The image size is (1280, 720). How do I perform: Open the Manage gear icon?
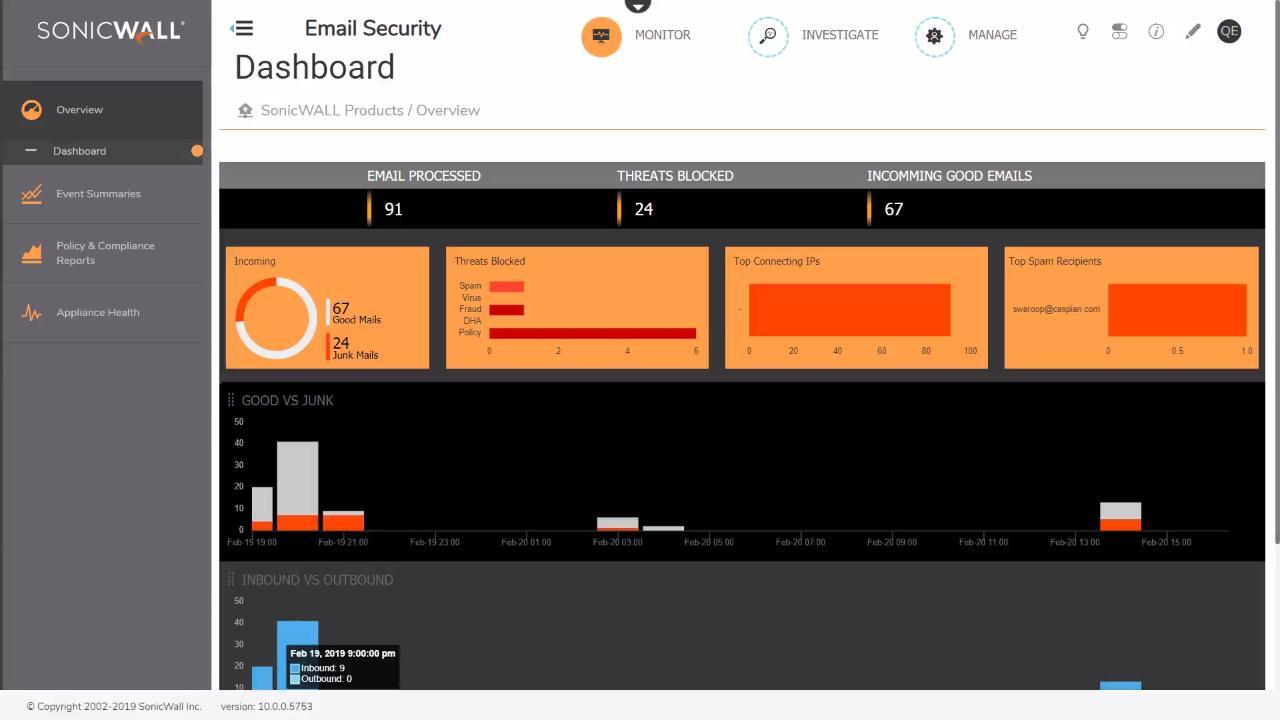(x=934, y=36)
